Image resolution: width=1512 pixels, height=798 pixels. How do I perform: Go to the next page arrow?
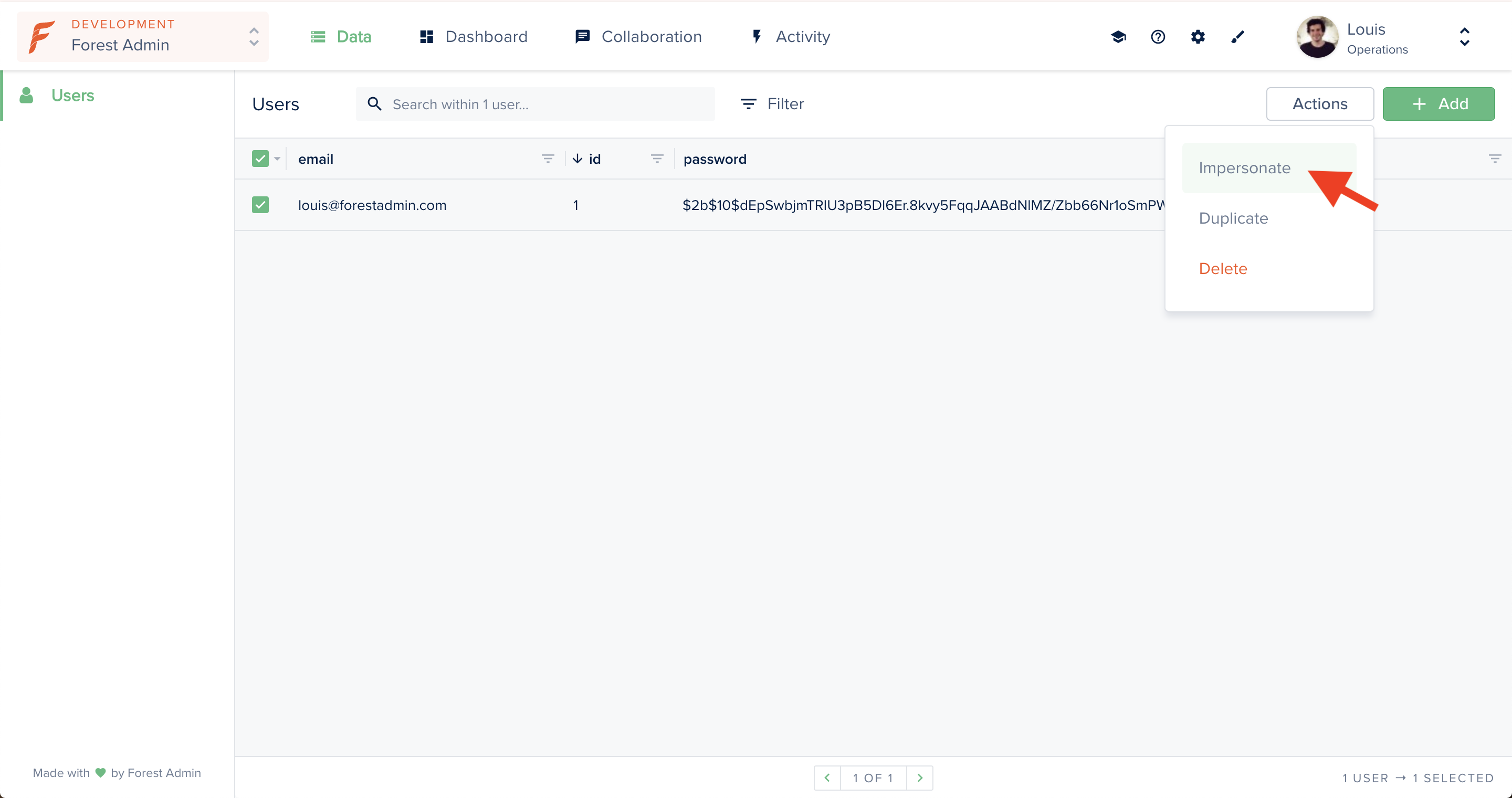(920, 778)
